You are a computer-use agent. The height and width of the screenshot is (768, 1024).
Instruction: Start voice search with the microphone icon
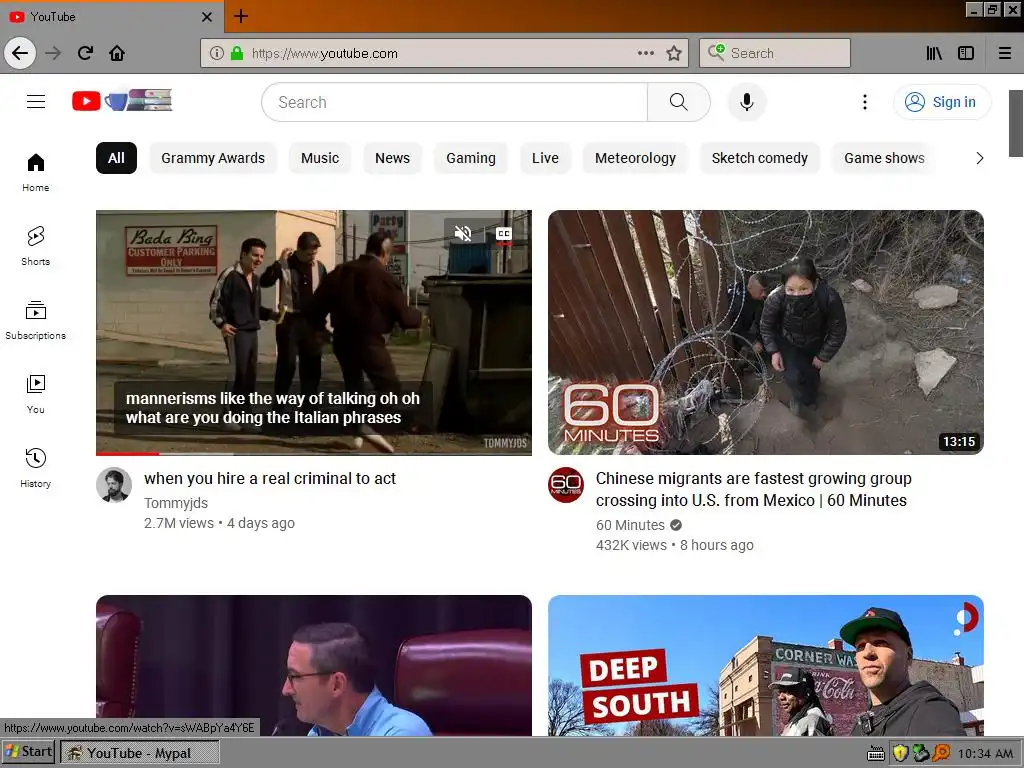(x=746, y=102)
